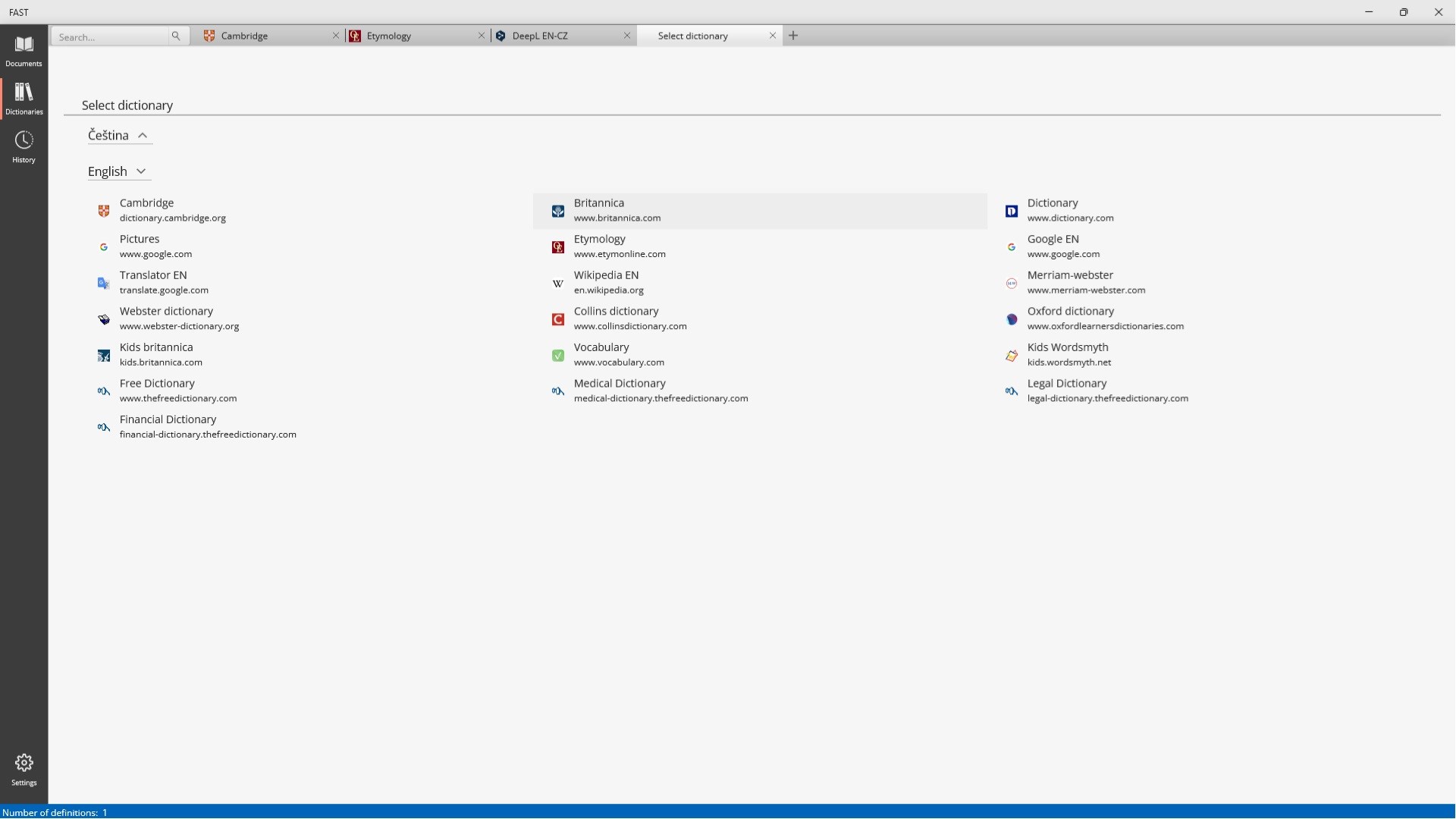Image resolution: width=1456 pixels, height=819 pixels.
Task: Pick the Financial Dictionary entry
Action: click(x=168, y=426)
